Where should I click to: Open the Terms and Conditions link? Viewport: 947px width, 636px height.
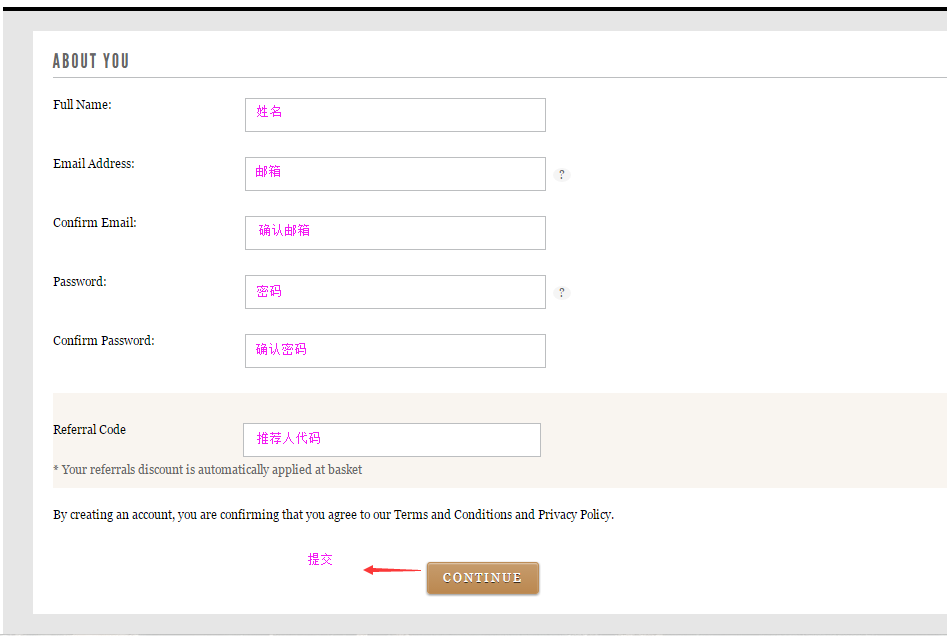[453, 515]
